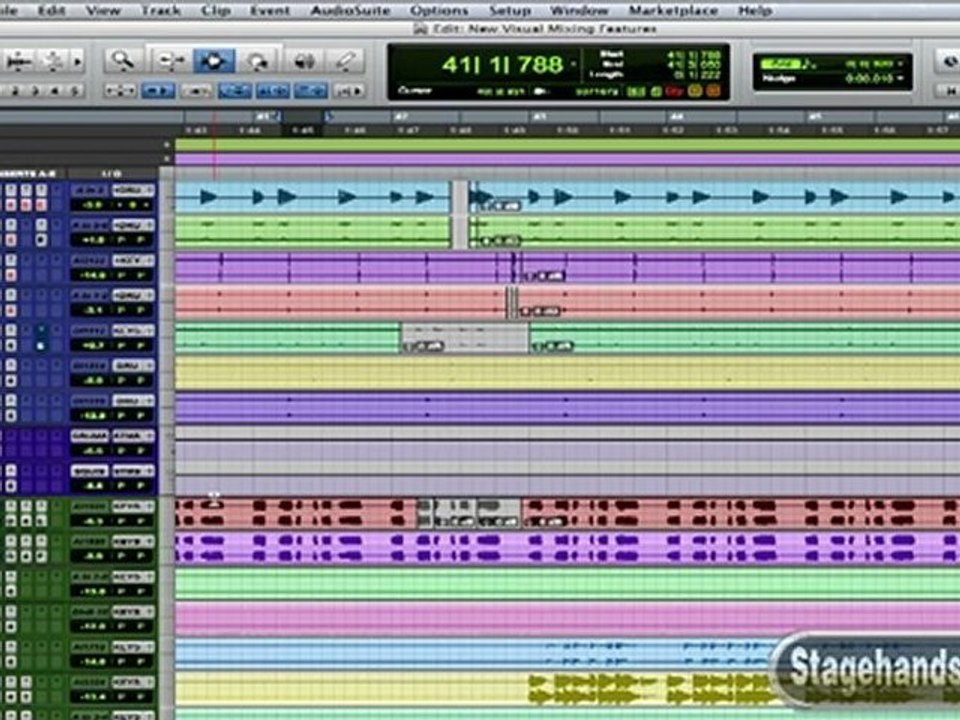Screen dimensions: 960x720
Task: Open the Track menu
Action: (x=161, y=10)
